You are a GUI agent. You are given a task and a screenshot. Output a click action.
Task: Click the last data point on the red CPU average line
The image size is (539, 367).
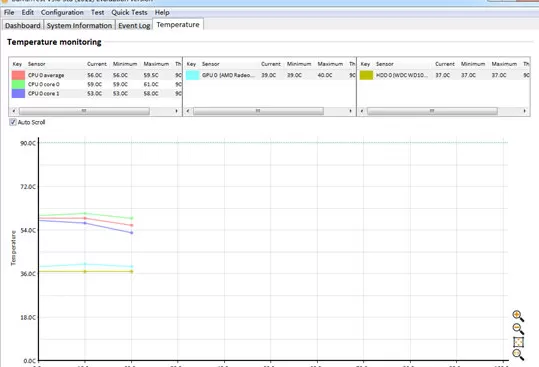[x=132, y=225]
